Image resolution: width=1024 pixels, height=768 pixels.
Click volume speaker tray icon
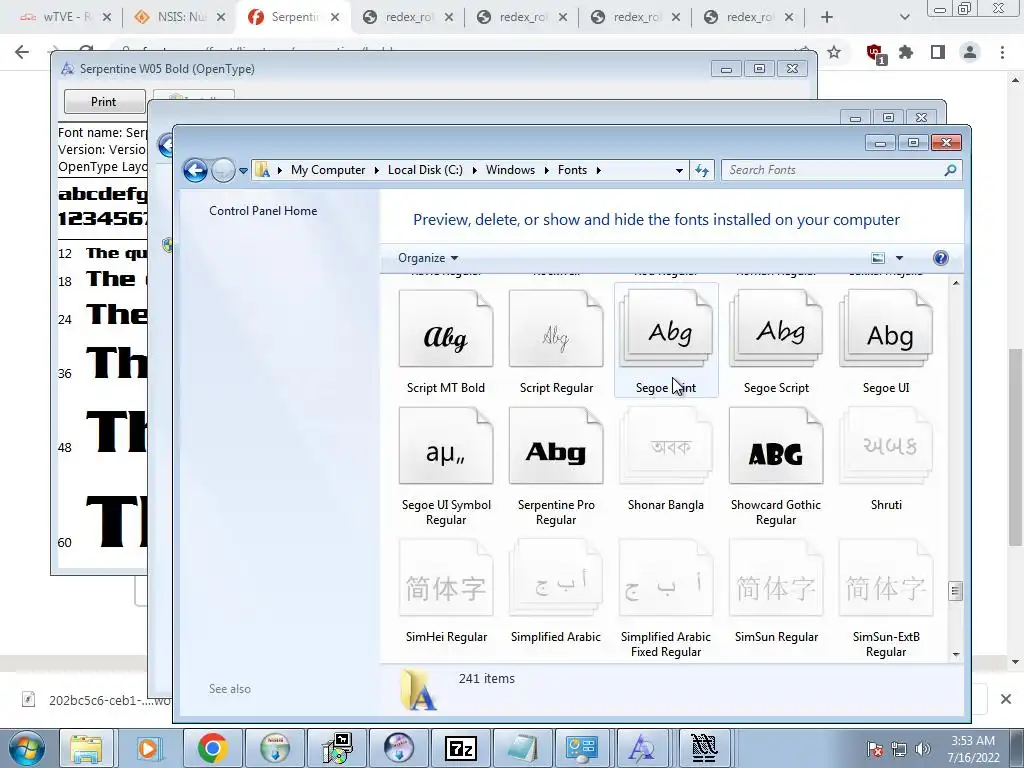pyautogui.click(x=922, y=749)
